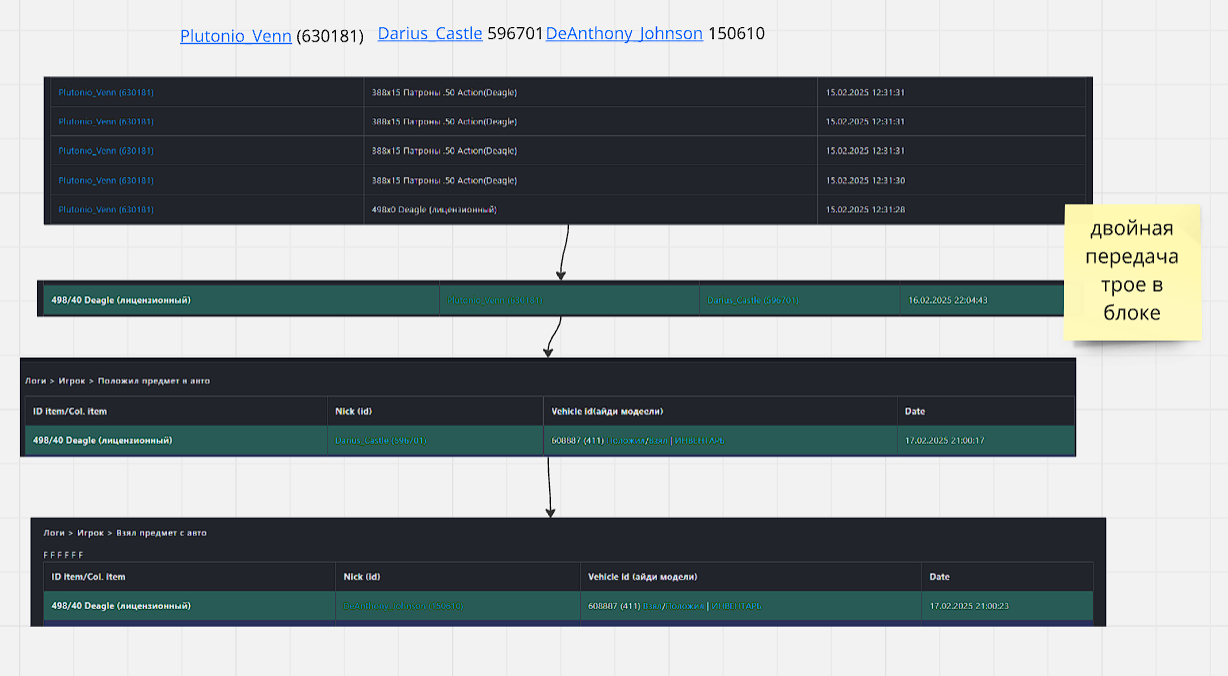Click Plutonio_Venn nick in the 12:31:28 row
Image resolution: width=1228 pixels, height=676 pixels.
point(106,210)
